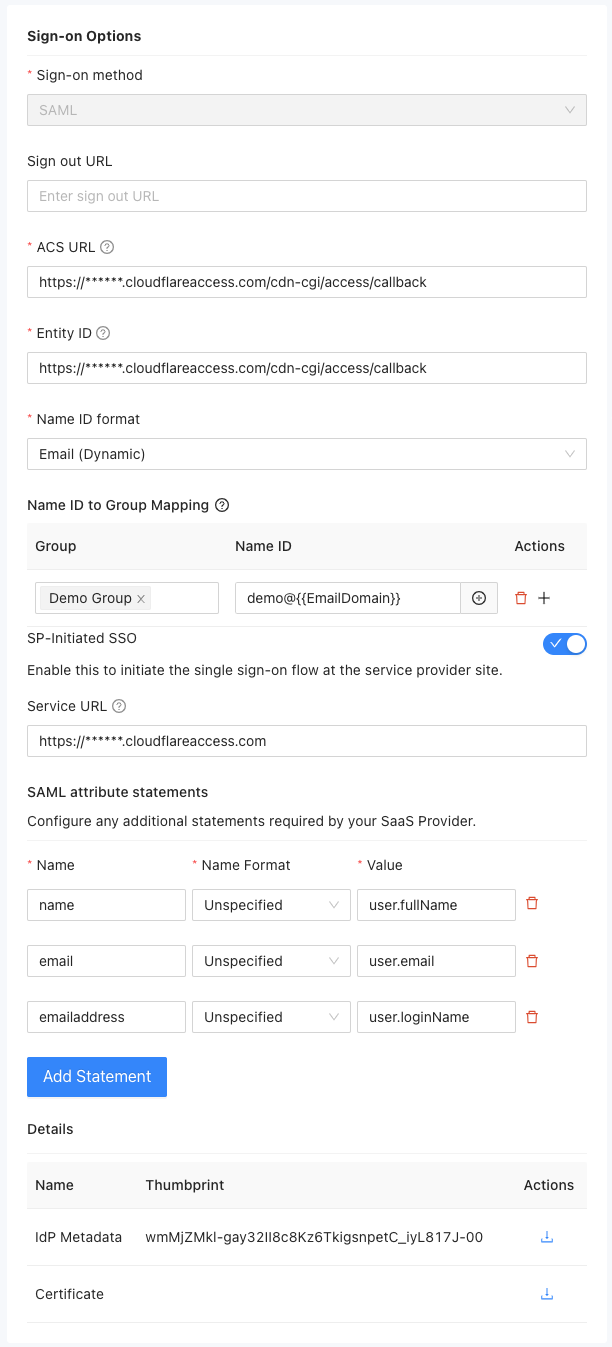The width and height of the screenshot is (612, 1347).
Task: Click the 'SP-Initiated SSO' label
Action: click(x=82, y=637)
